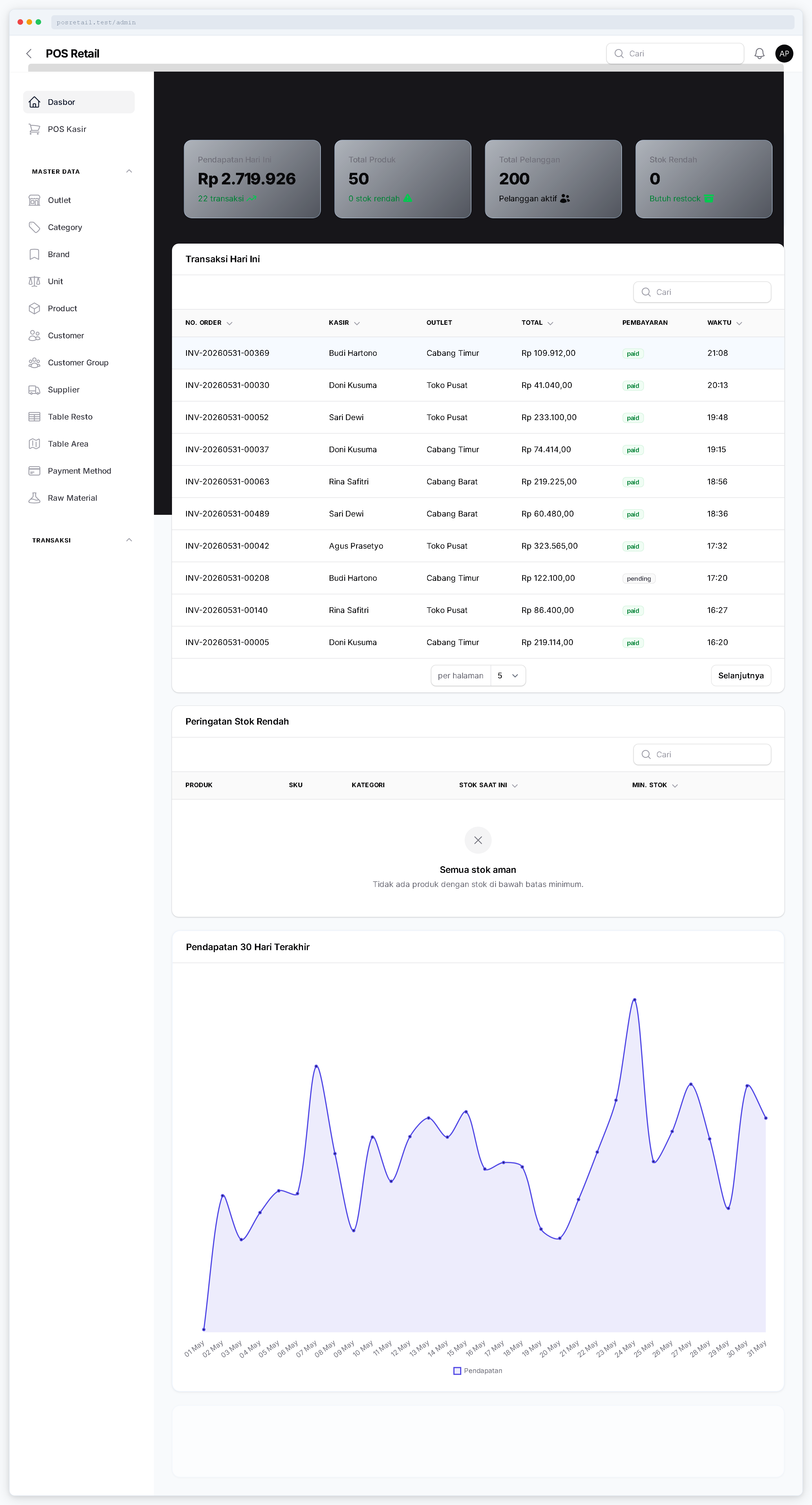
Task: Click the Payment Method card icon
Action: pyautogui.click(x=34, y=471)
